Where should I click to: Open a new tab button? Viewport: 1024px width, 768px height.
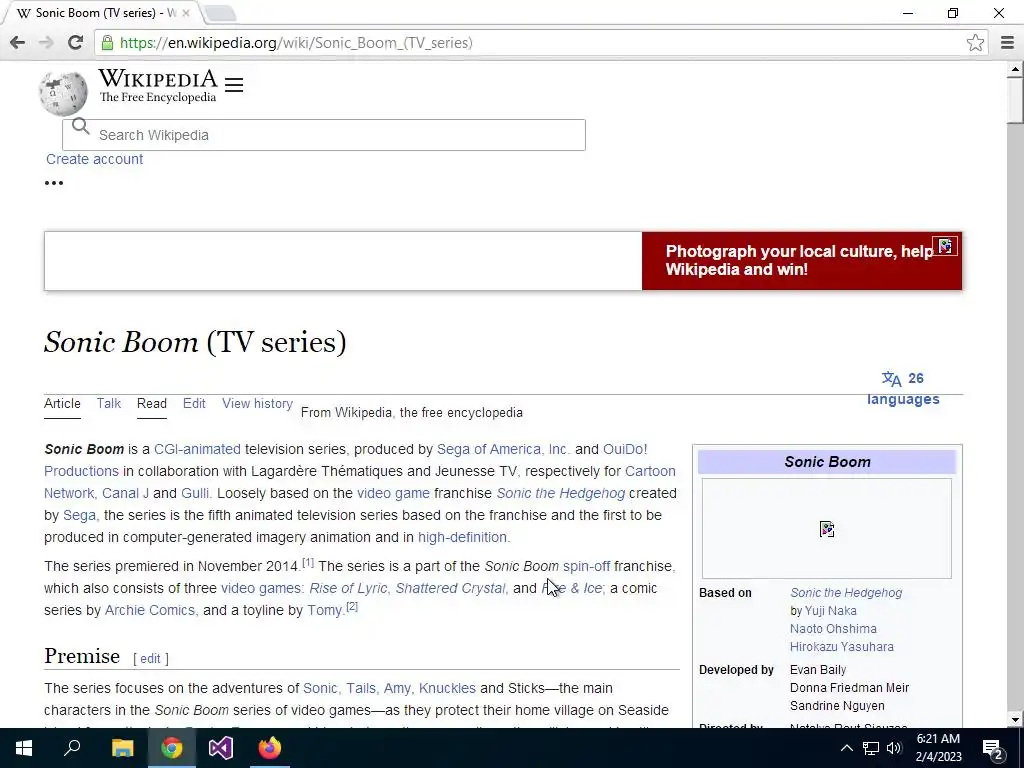(219, 13)
